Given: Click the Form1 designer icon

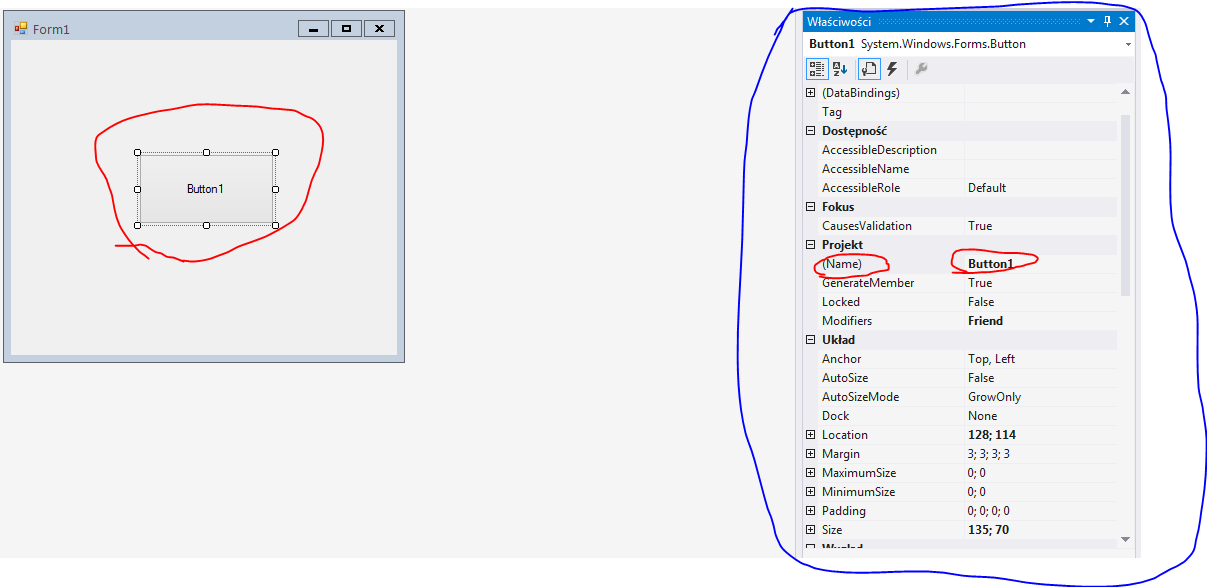Looking at the screenshot, I should coord(21,28).
